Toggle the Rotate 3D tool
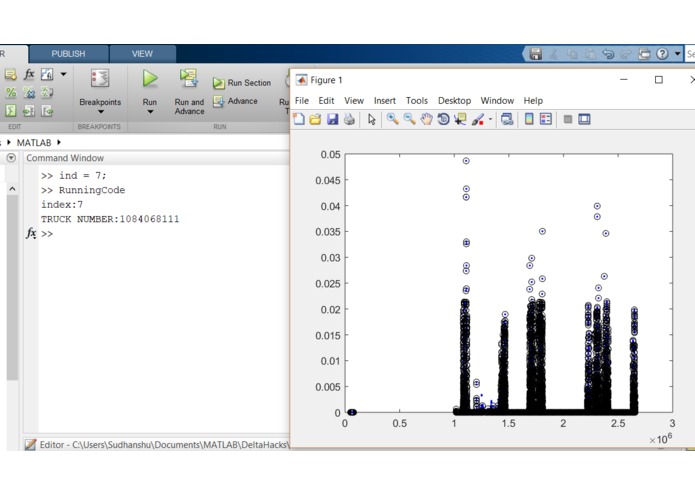The width and height of the screenshot is (695, 494). [x=443, y=119]
